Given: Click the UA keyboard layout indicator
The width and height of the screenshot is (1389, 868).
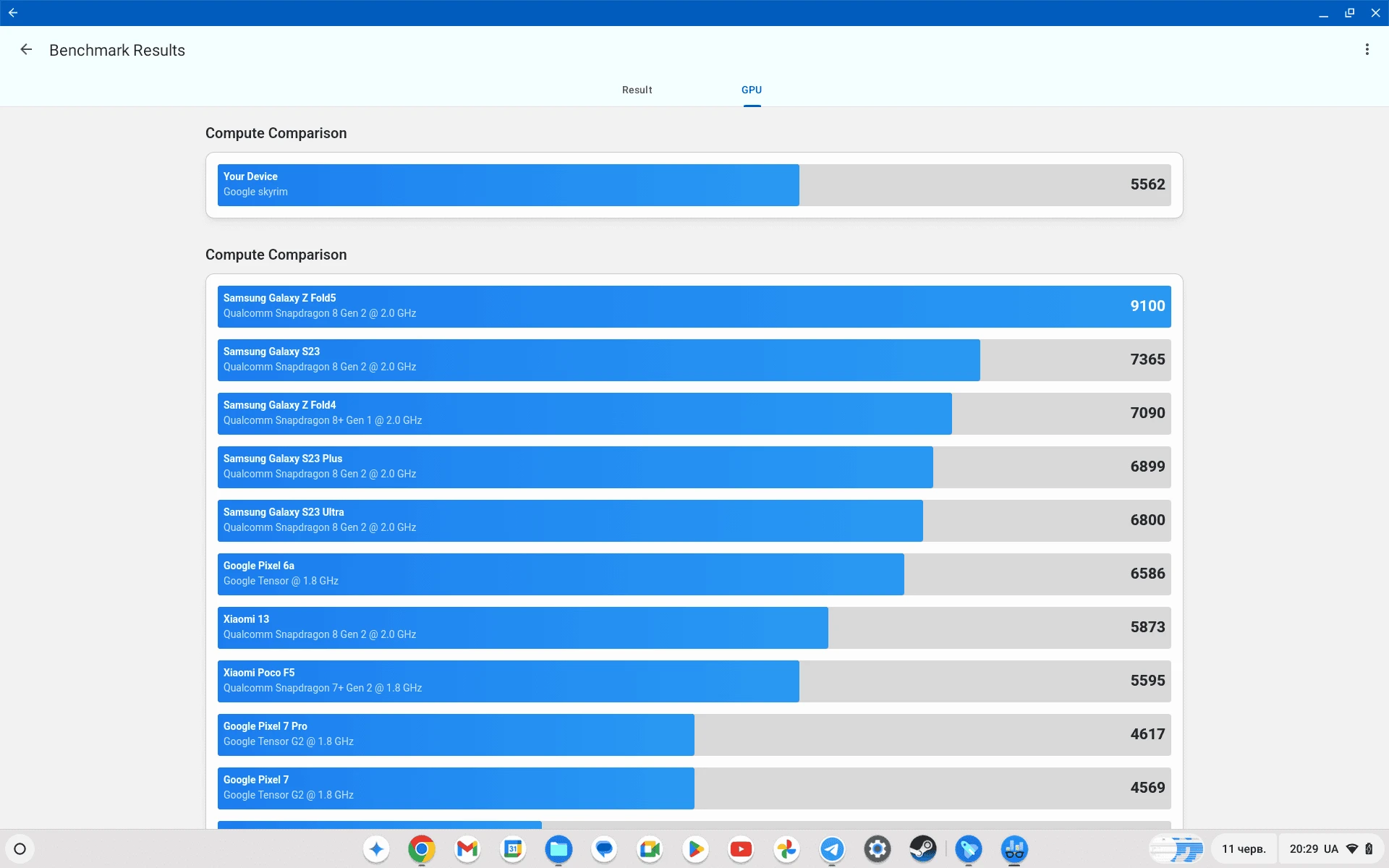Looking at the screenshot, I should tap(1331, 849).
